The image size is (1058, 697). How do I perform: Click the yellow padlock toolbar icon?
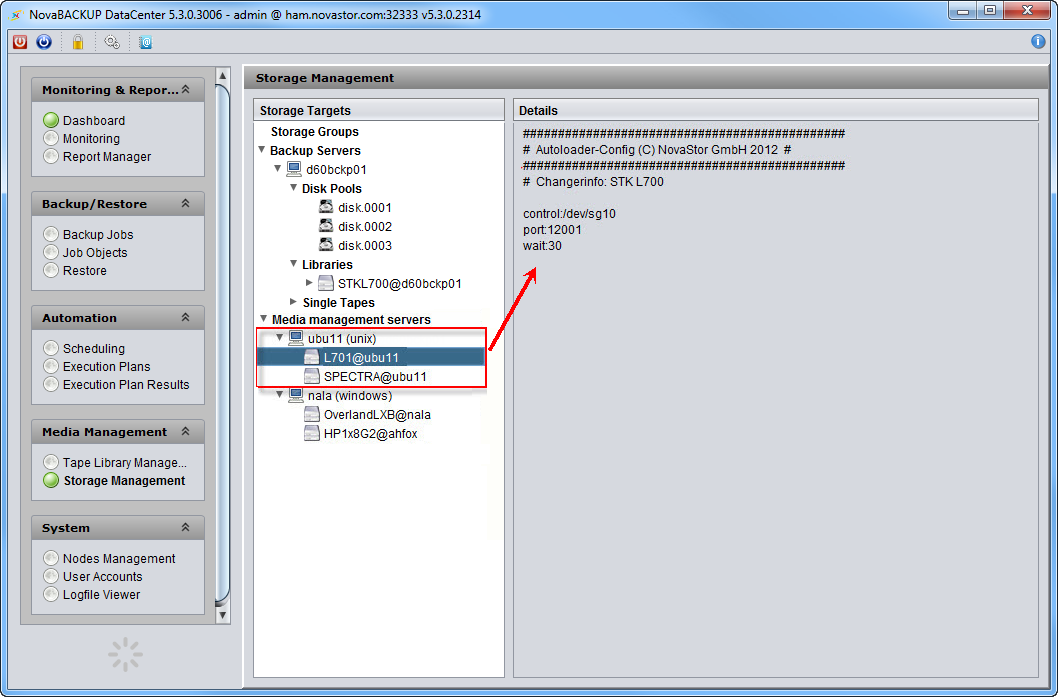(x=78, y=43)
